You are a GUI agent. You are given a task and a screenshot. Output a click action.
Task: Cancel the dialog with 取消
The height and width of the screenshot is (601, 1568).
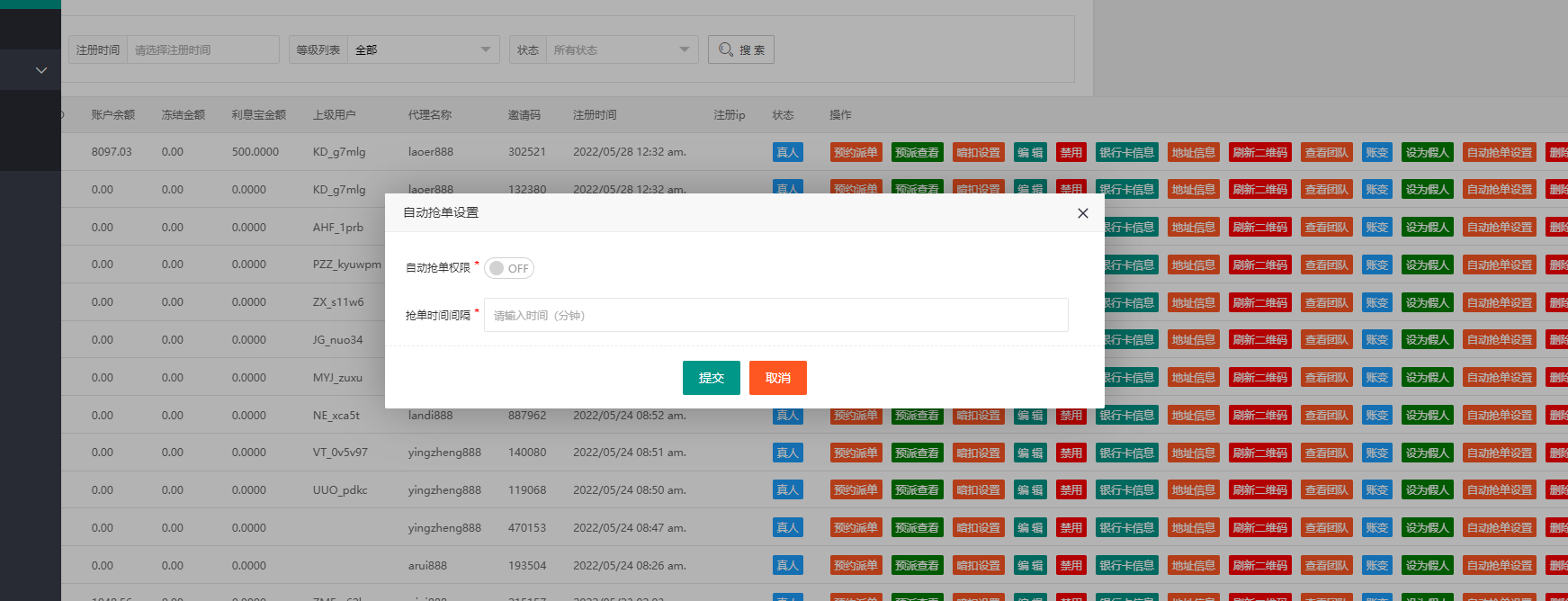(778, 378)
